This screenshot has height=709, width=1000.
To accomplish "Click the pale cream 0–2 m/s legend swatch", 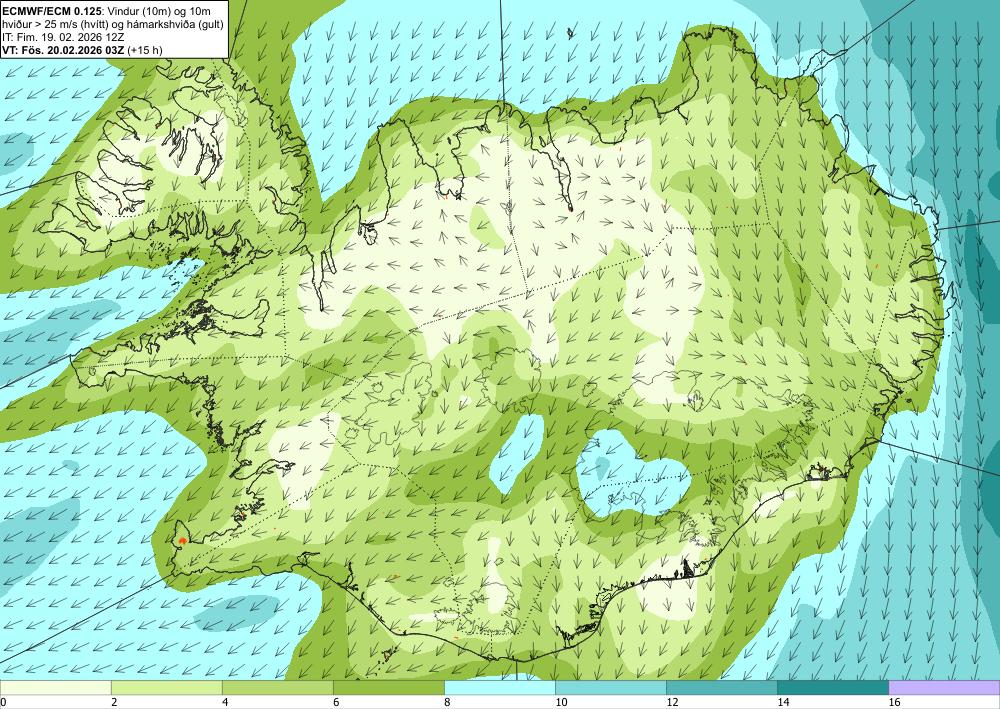I will pyautogui.click(x=55, y=688).
